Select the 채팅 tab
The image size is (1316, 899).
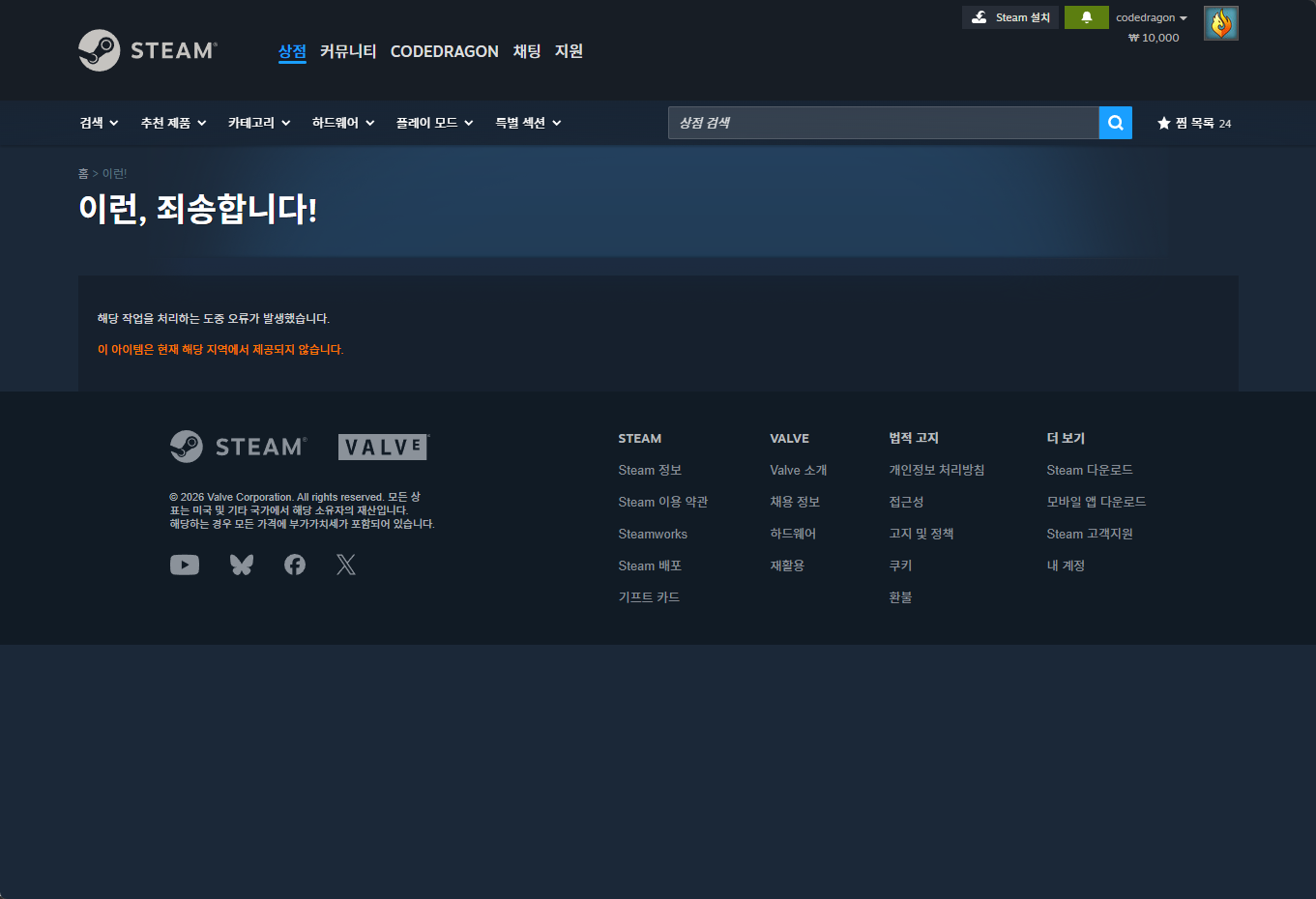pyautogui.click(x=527, y=51)
